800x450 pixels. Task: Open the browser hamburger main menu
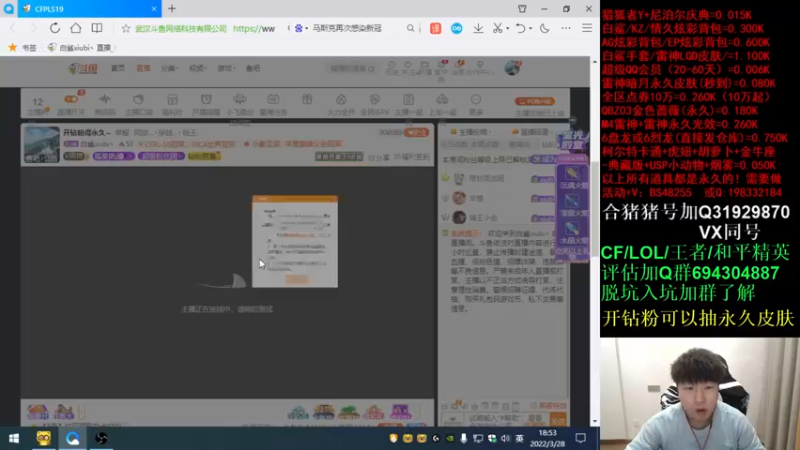pos(587,29)
